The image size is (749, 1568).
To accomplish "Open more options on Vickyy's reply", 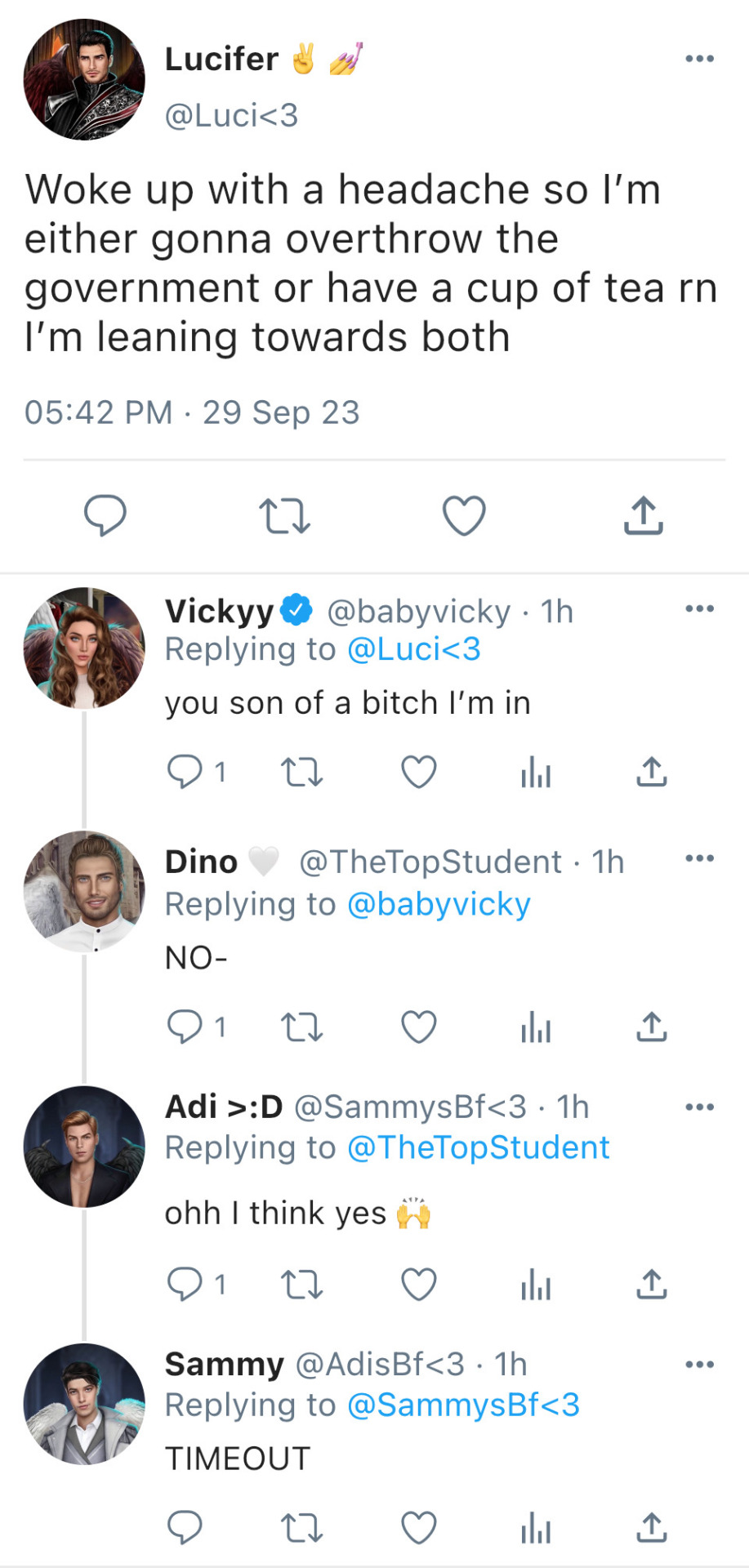I will [699, 609].
